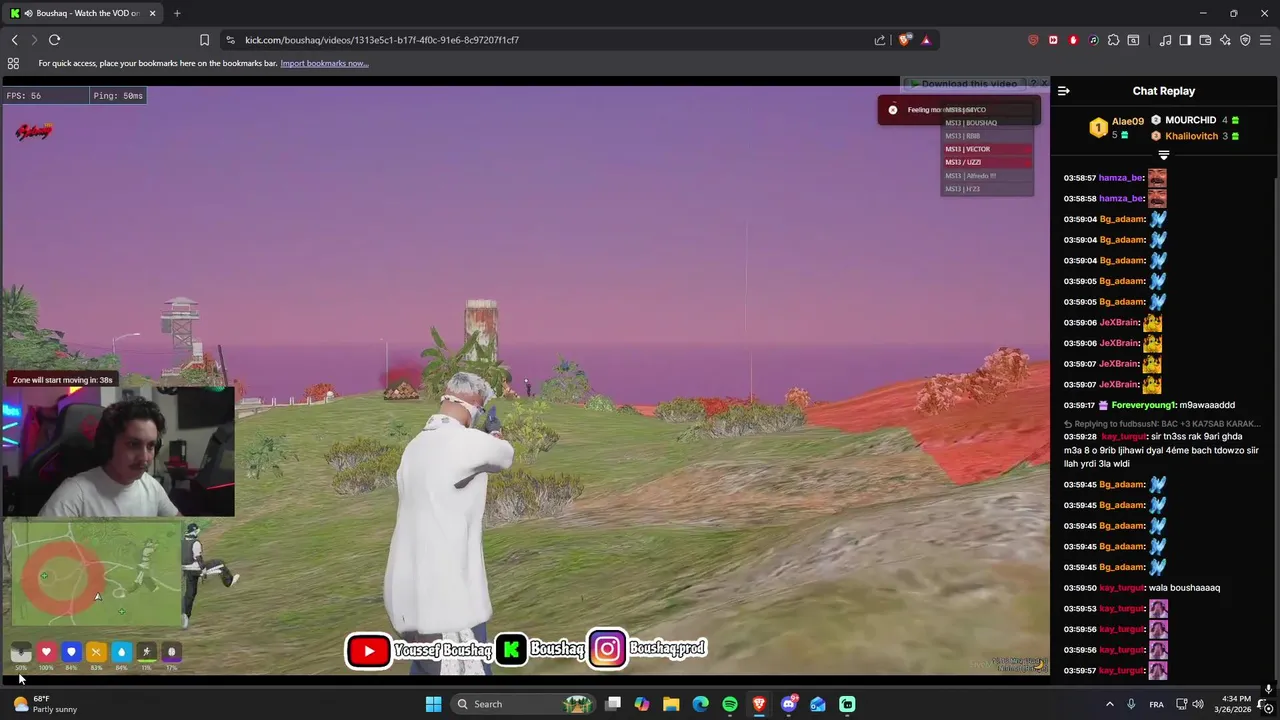1280x720 pixels.
Task: Click the Foreveryoung1 chat username
Action: point(1142,405)
